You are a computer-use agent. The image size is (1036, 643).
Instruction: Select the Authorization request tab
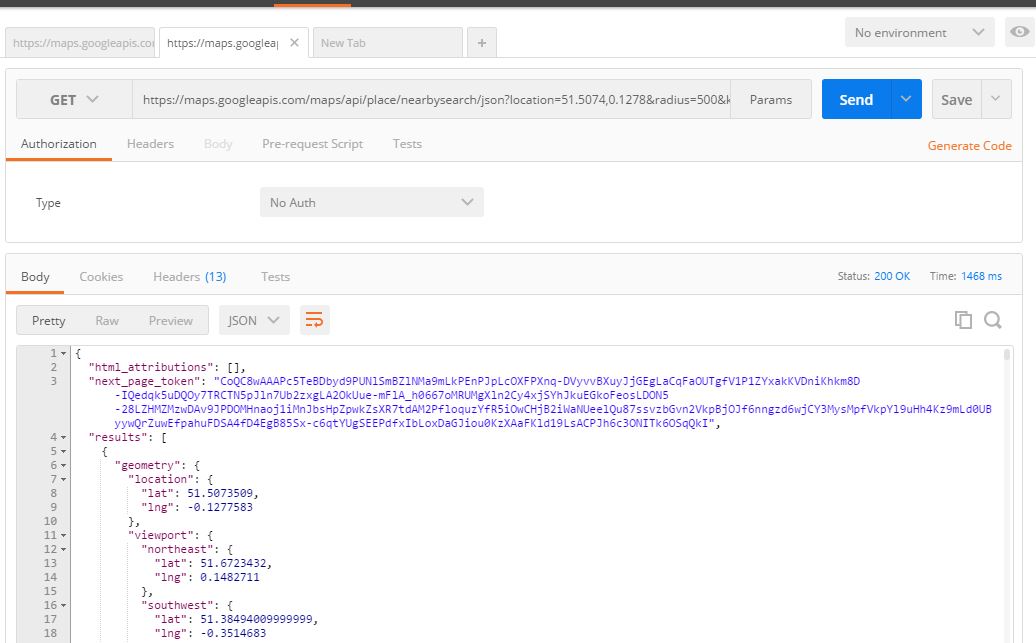tap(59, 143)
